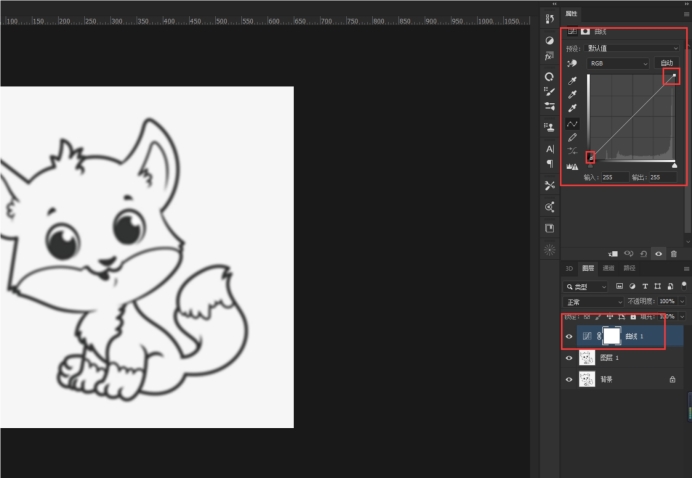Image resolution: width=692 pixels, height=478 pixels.
Task: Hide the 曲线 1 layer
Action: point(569,336)
